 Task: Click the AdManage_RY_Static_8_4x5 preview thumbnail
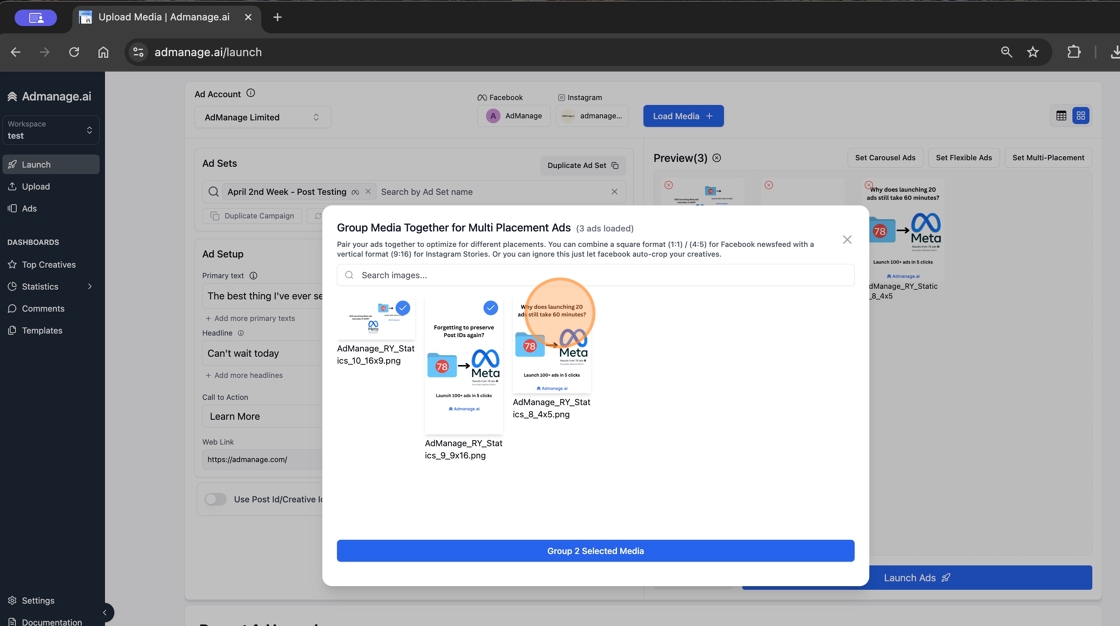coord(904,229)
